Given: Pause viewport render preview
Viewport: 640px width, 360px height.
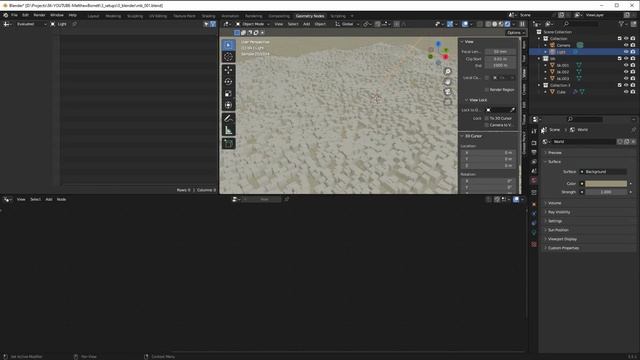Looking at the screenshot, I should (522, 24).
